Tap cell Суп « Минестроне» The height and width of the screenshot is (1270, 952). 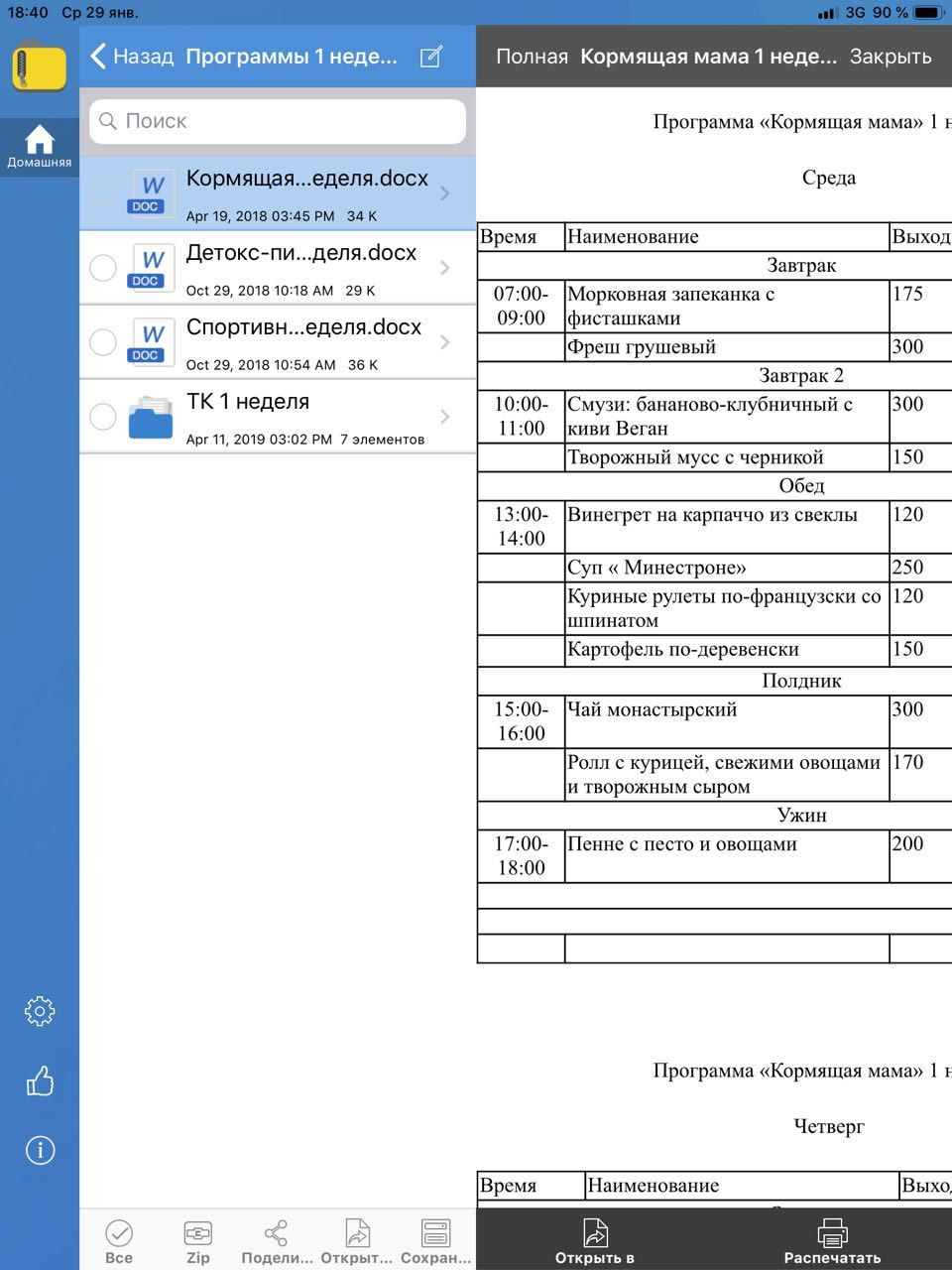pos(727,568)
